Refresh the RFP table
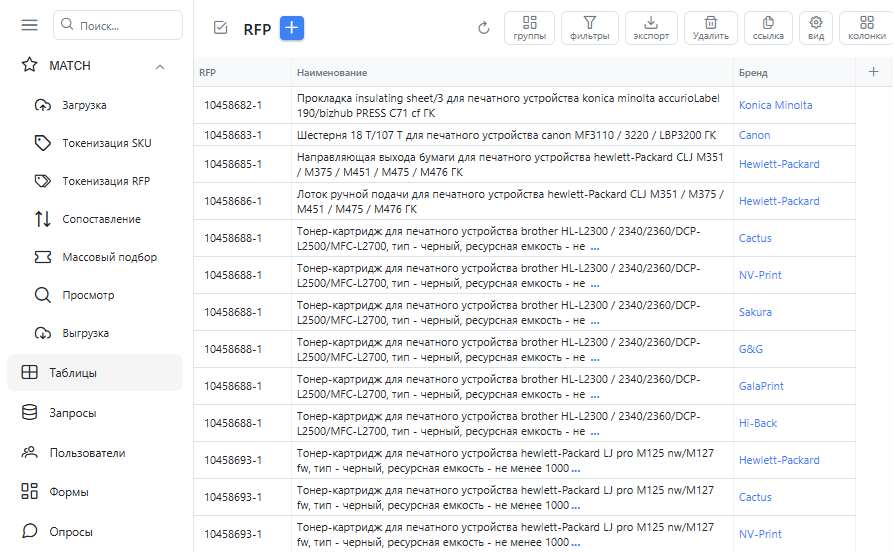 coord(483,28)
